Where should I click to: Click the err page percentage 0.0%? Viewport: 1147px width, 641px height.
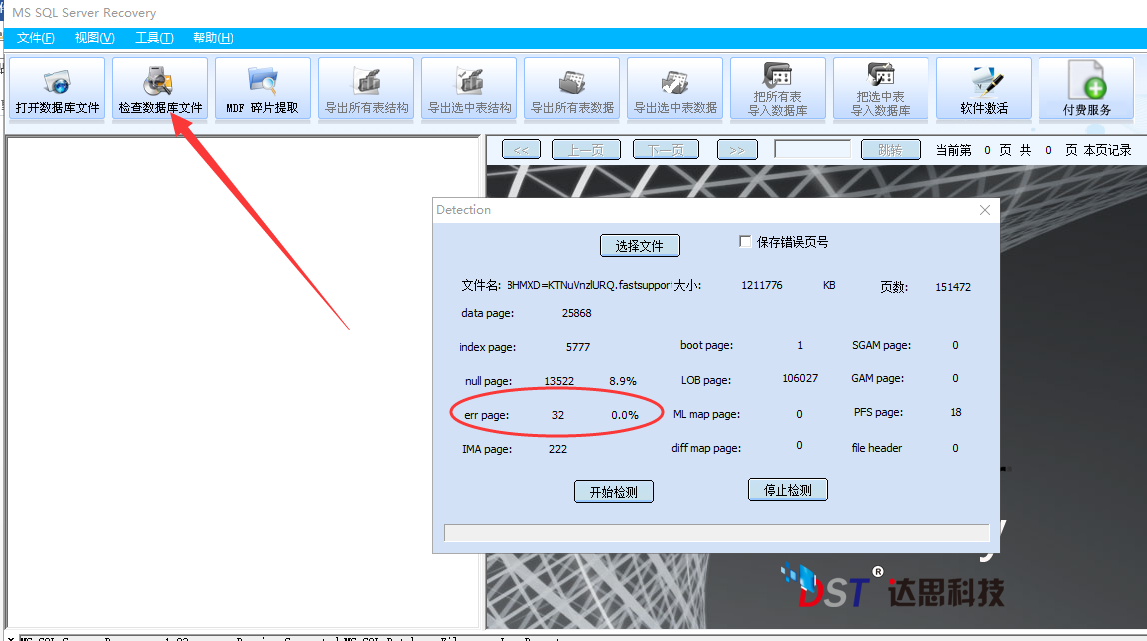click(x=625, y=415)
